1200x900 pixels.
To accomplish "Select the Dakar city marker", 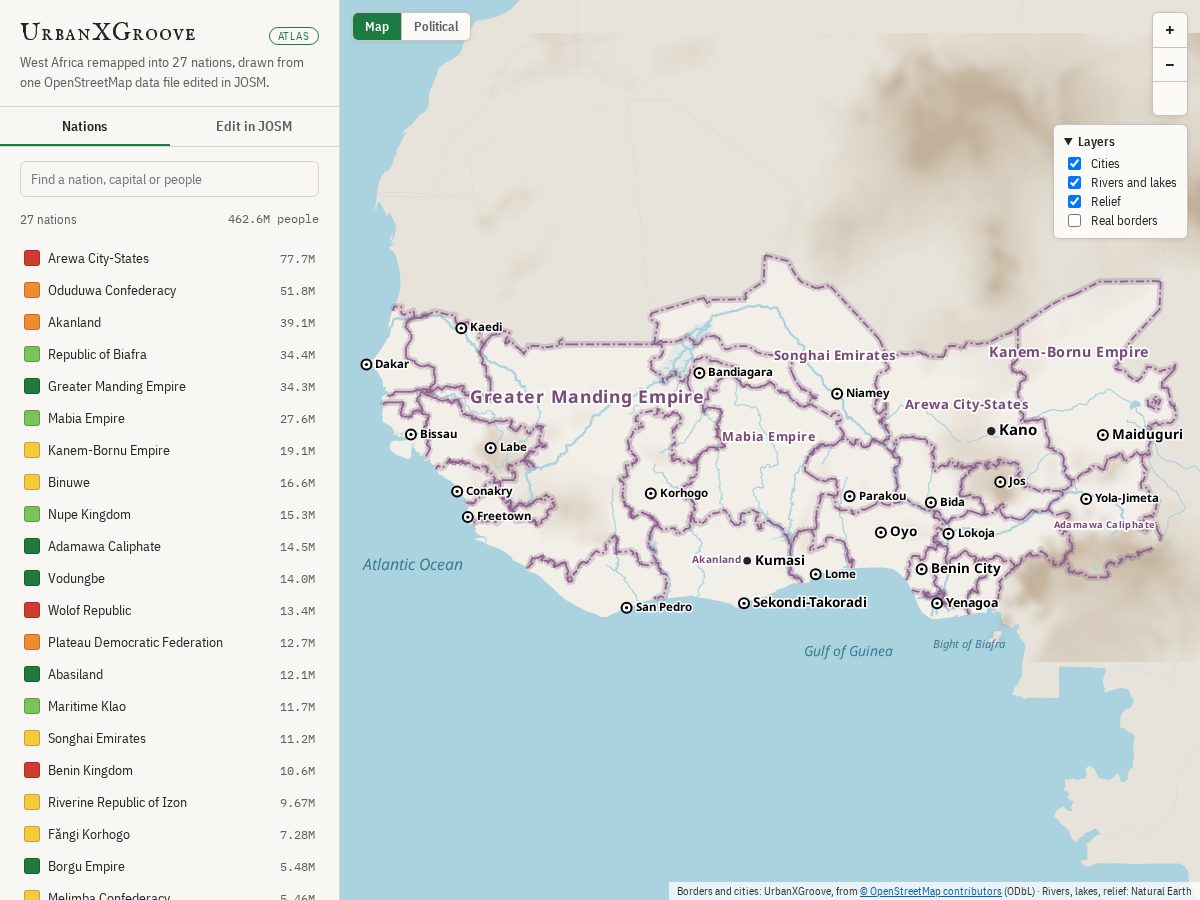I will pos(366,364).
